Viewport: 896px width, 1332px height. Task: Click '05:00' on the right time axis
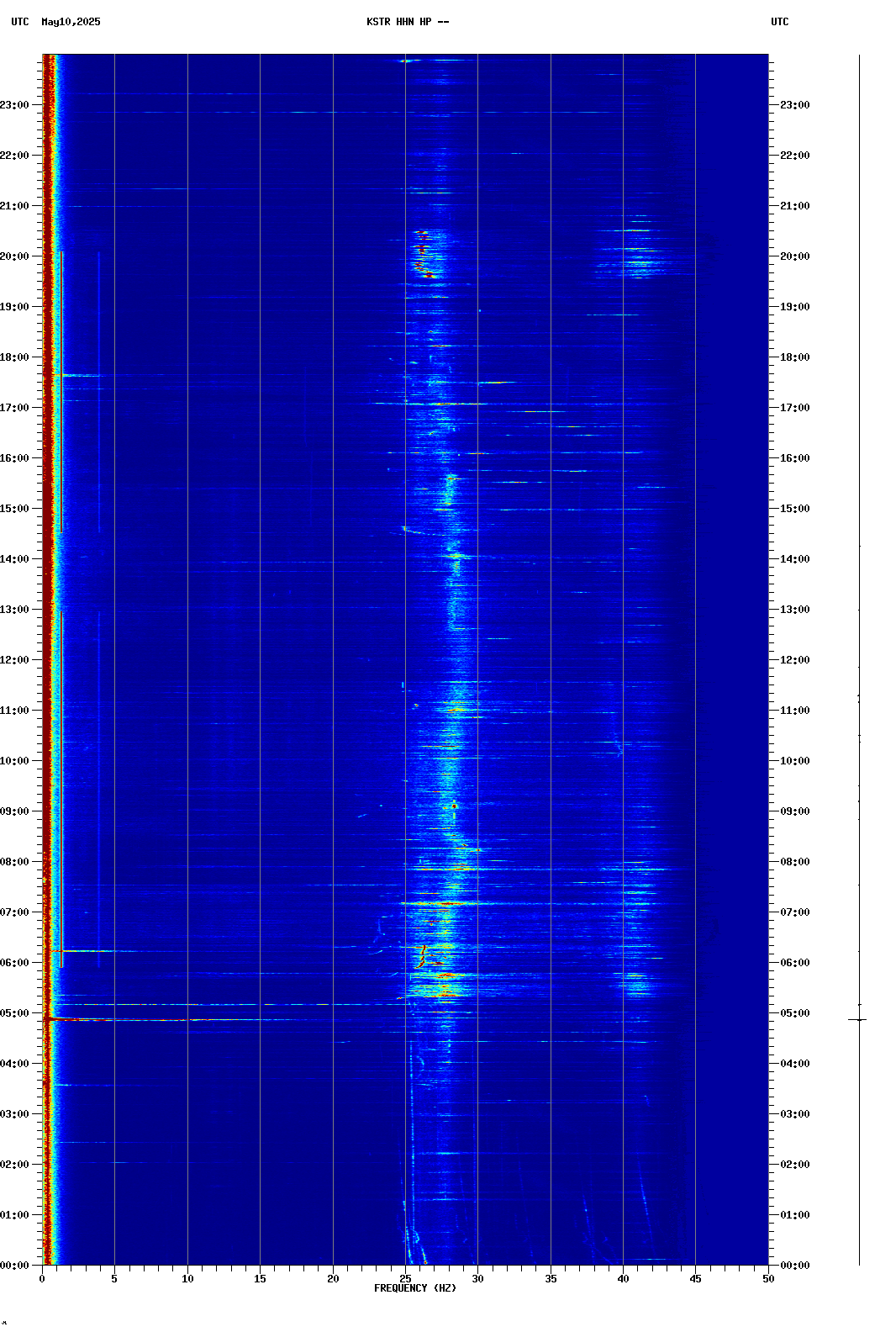[795, 1013]
